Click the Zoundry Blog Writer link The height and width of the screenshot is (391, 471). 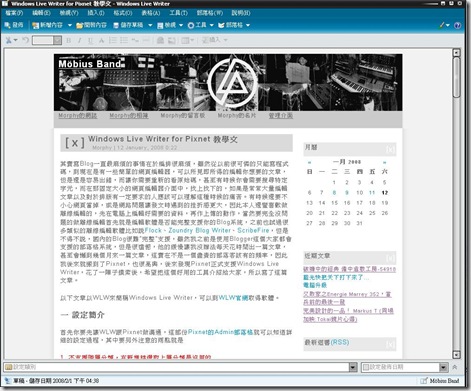[x=199, y=230]
